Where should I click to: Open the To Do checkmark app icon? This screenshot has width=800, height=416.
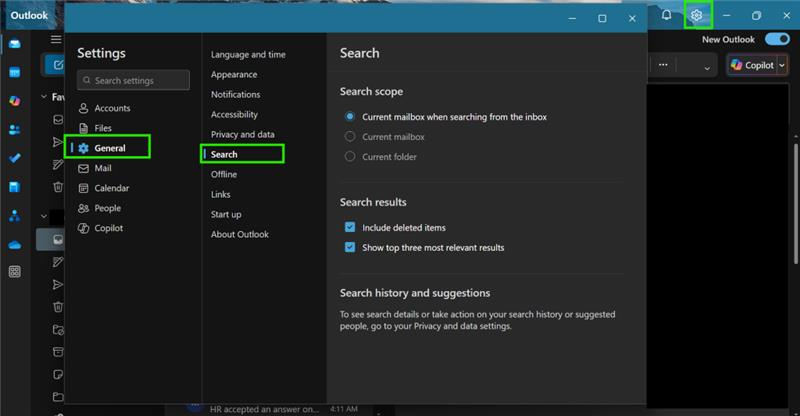(x=15, y=158)
